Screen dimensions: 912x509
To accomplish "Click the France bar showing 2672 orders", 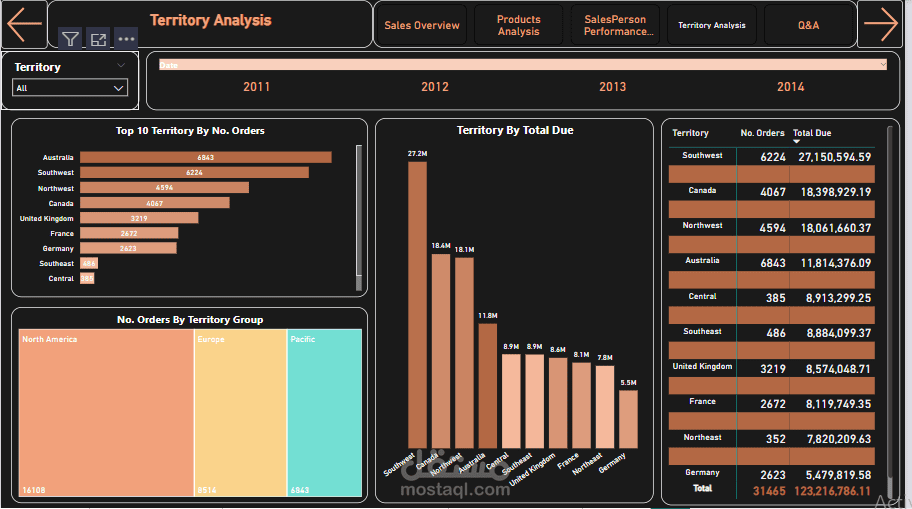I will [129, 233].
